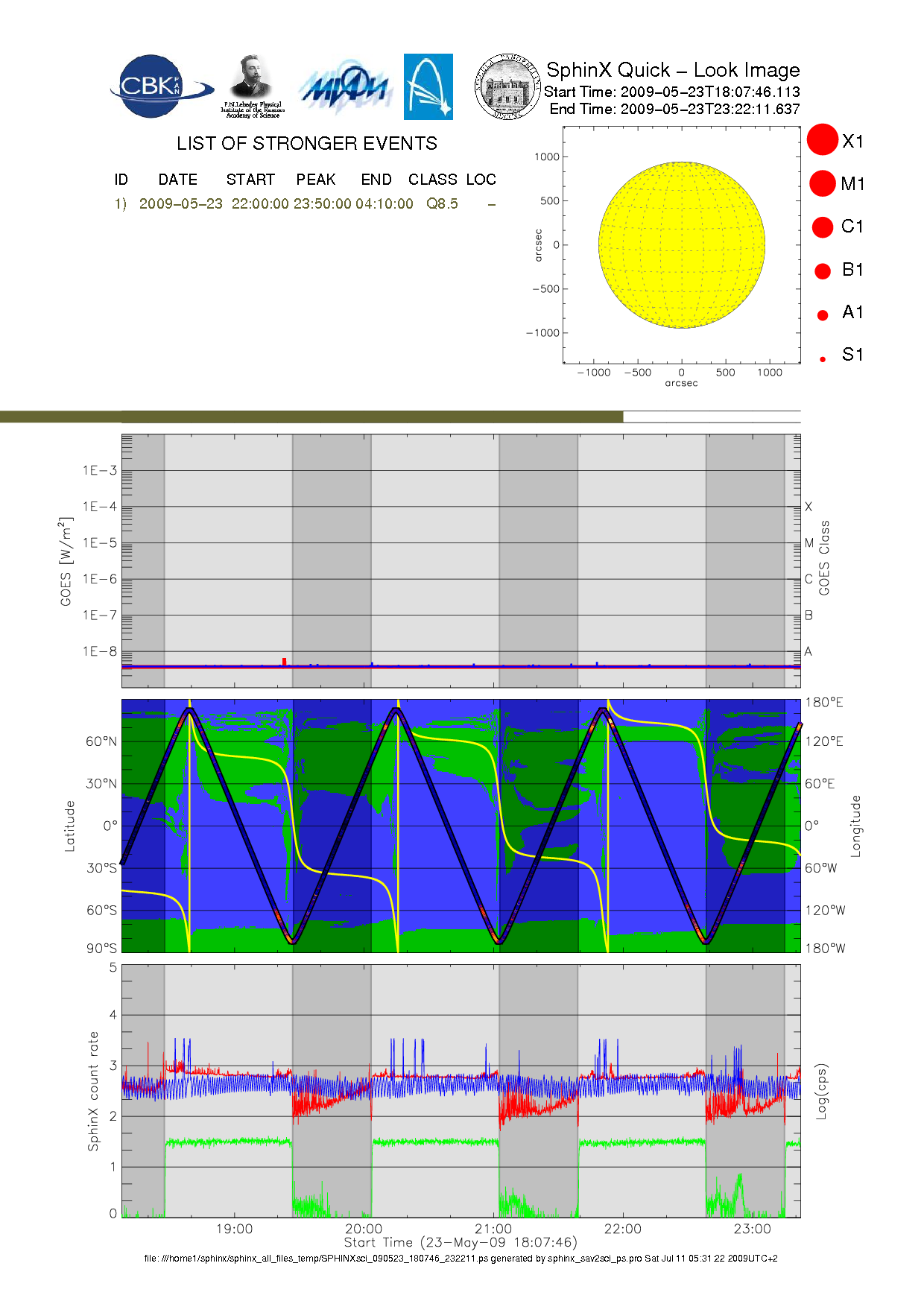Image resolution: width=924 pixels, height=1307 pixels.
Task: Click the blue square arch logo
Action: pos(428,86)
